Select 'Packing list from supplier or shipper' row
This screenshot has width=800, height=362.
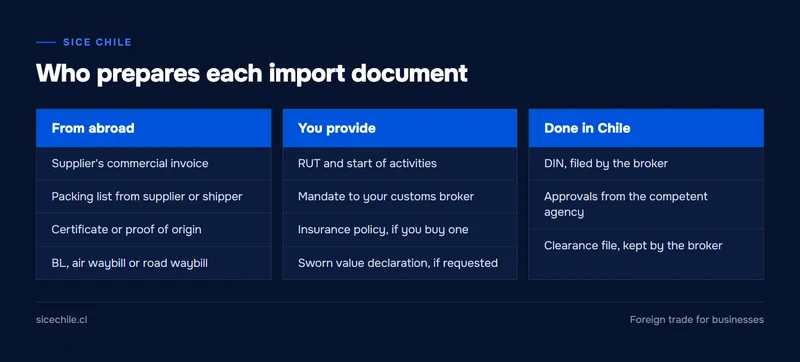[x=154, y=196]
